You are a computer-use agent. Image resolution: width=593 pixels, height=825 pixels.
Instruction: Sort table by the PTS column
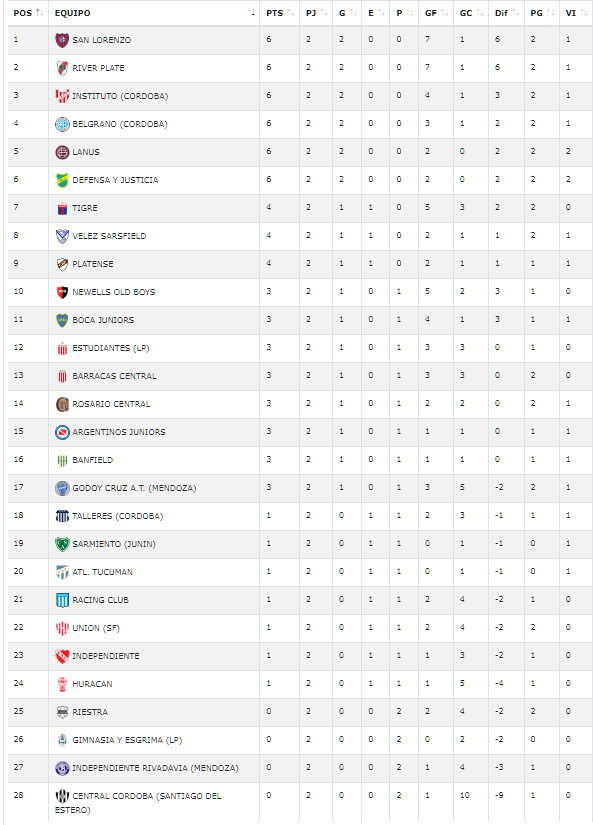click(279, 13)
